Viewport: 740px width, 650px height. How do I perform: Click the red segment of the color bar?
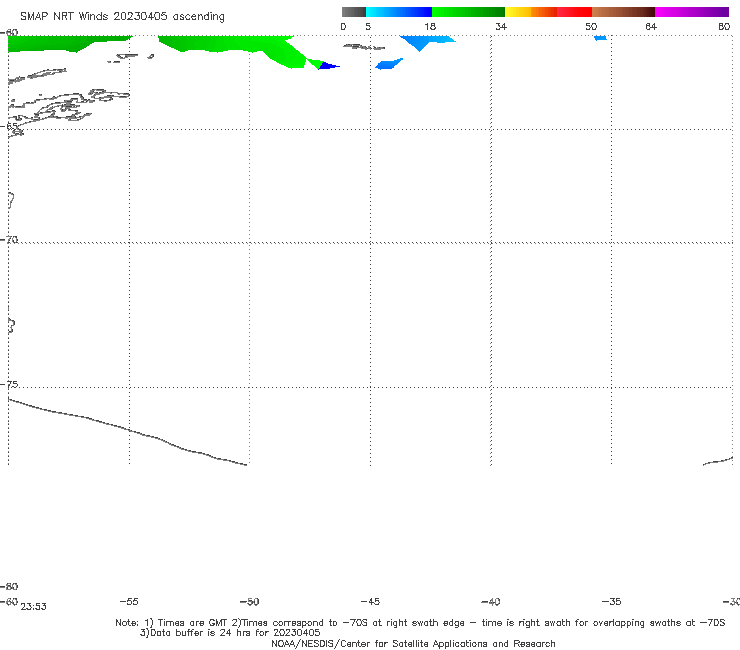(x=574, y=12)
